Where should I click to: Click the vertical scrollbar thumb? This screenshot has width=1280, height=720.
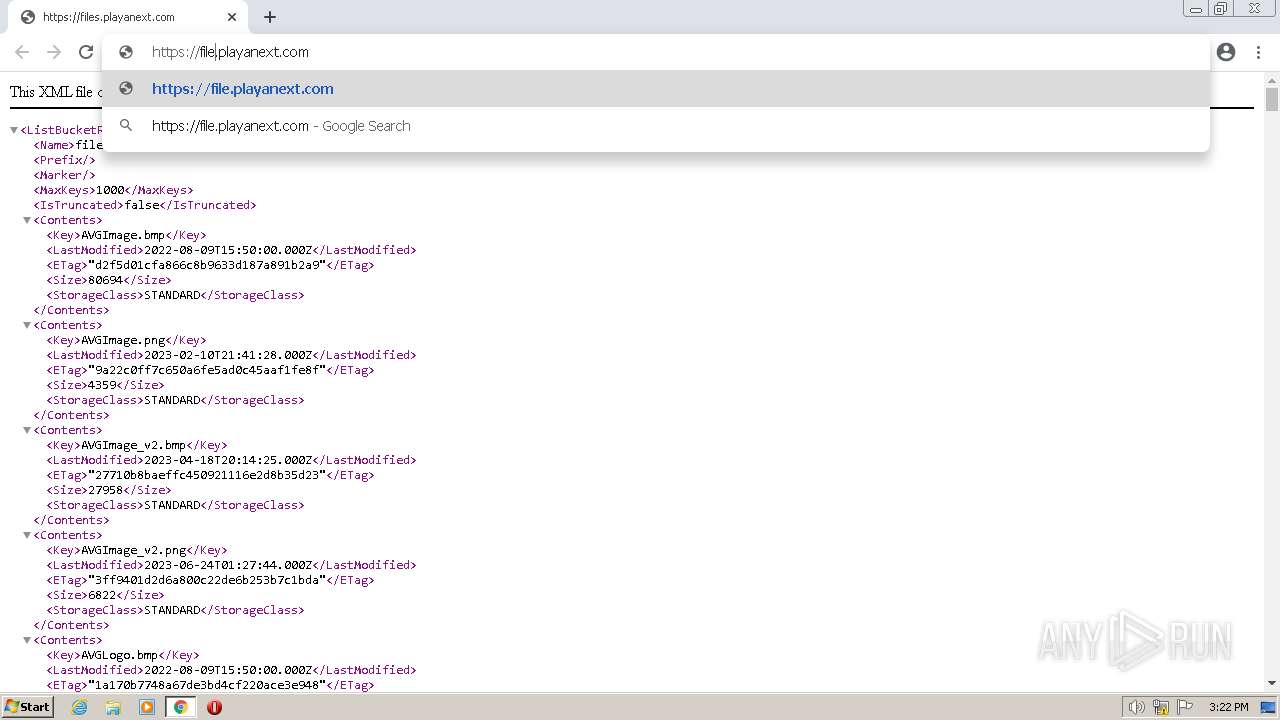click(x=1272, y=99)
